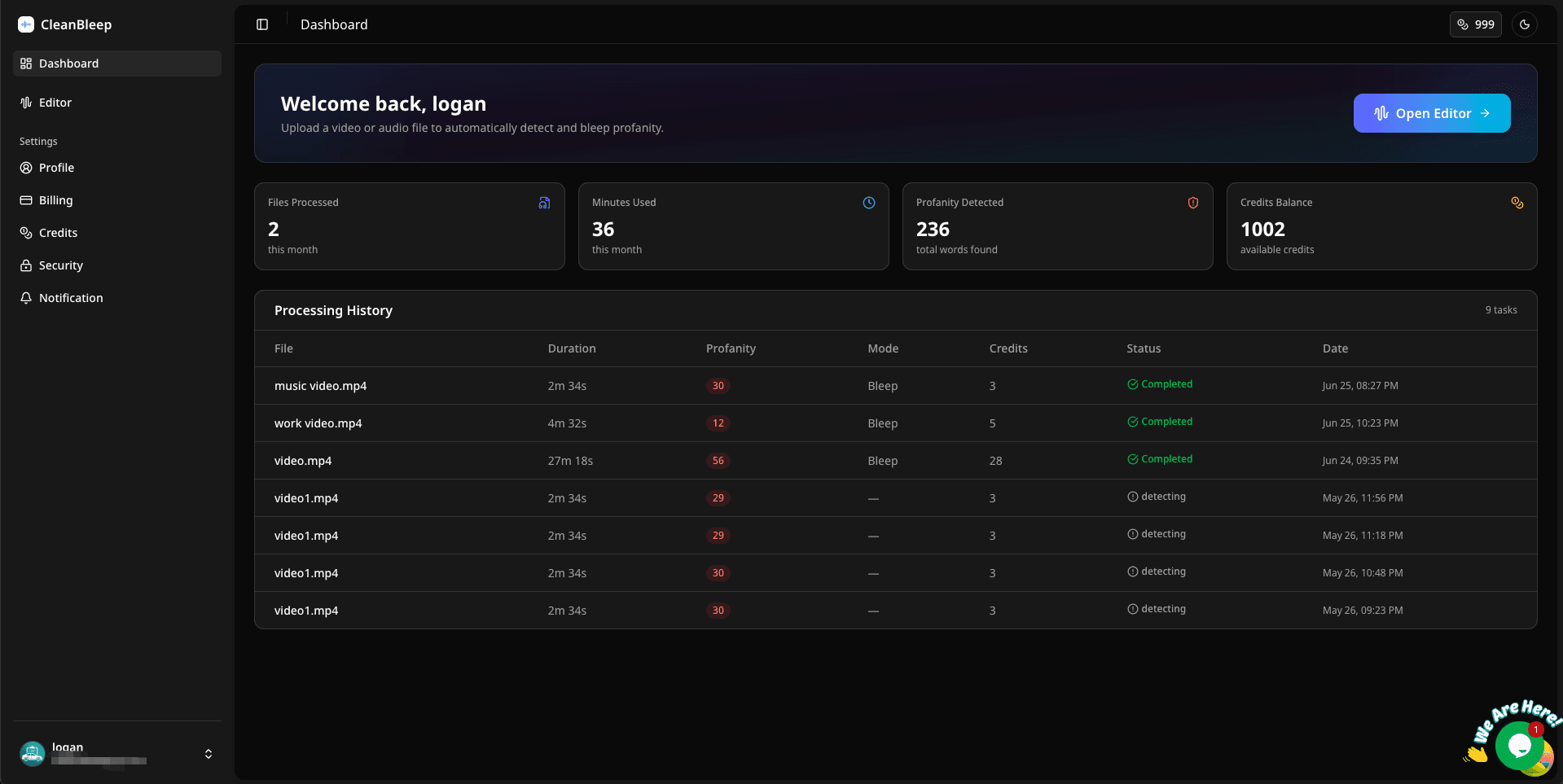This screenshot has height=784, width=1563.
Task: Click Profile user icon in sidebar
Action: pyautogui.click(x=26, y=168)
